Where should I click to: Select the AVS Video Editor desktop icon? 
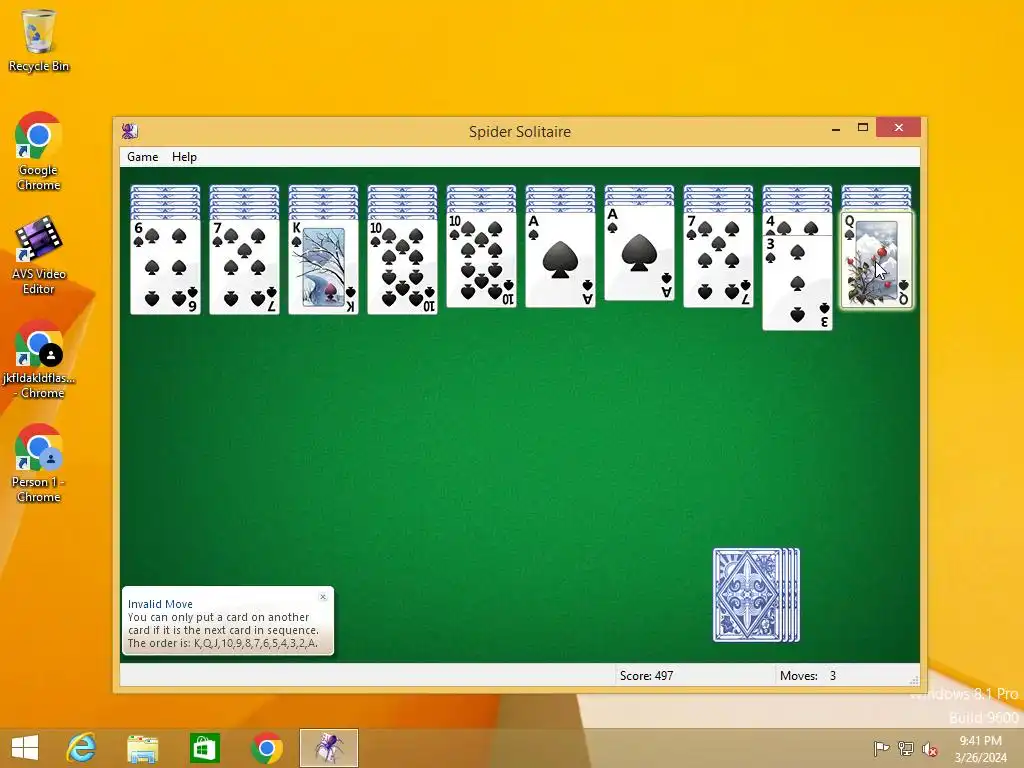click(x=39, y=255)
